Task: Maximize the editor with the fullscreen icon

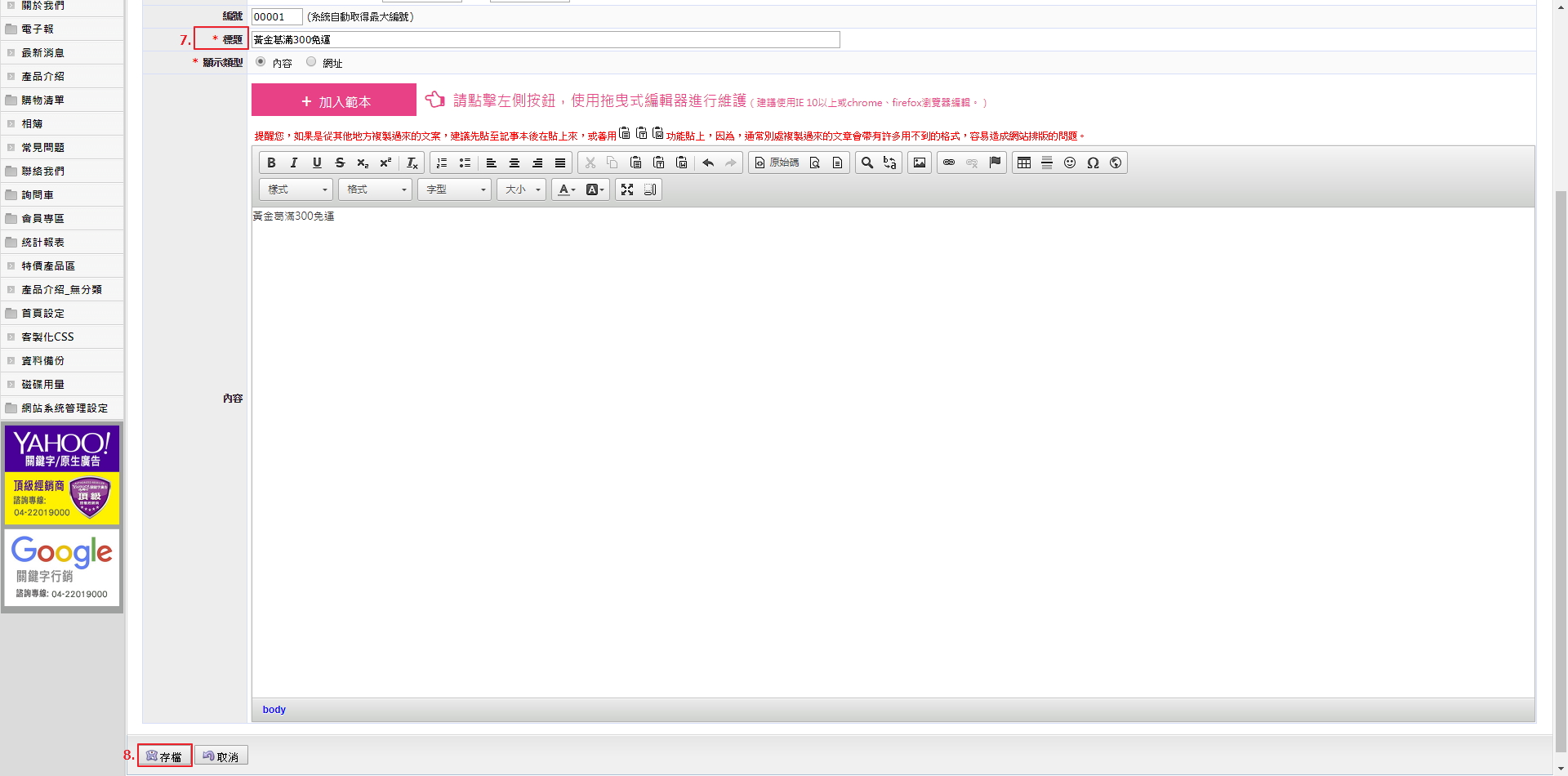Action: pyautogui.click(x=627, y=190)
